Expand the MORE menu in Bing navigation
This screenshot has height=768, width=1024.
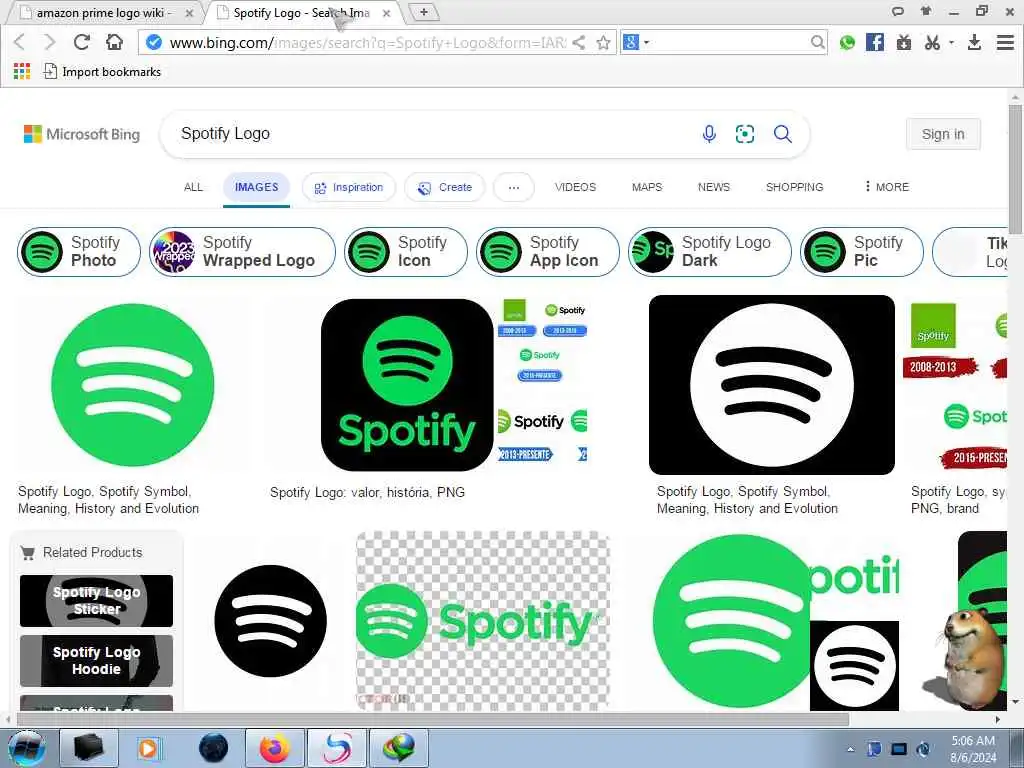click(x=886, y=187)
